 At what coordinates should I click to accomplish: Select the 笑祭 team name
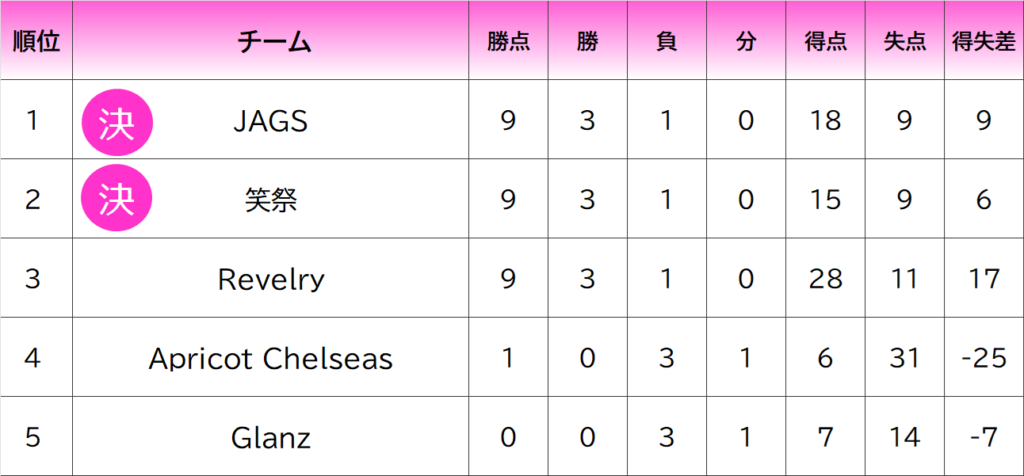coord(270,200)
